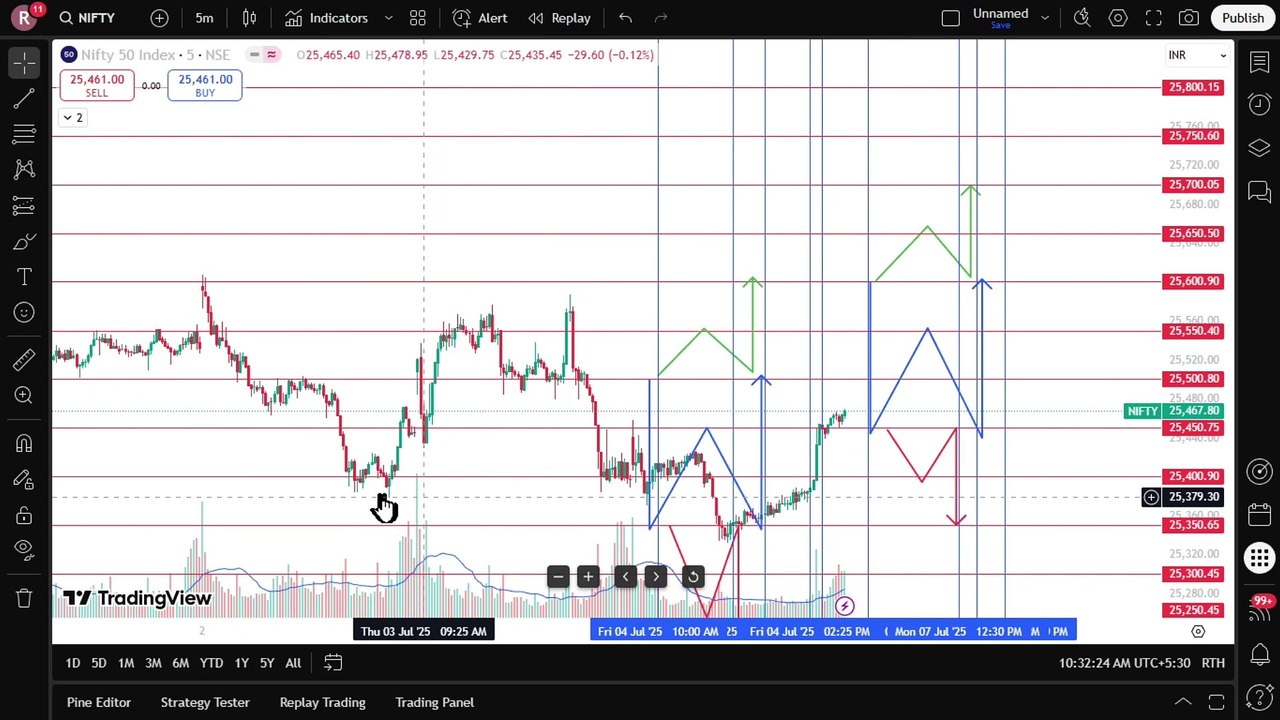Open chart settings hexagon icon
Image resolution: width=1280 pixels, height=720 pixels.
coord(1118,18)
